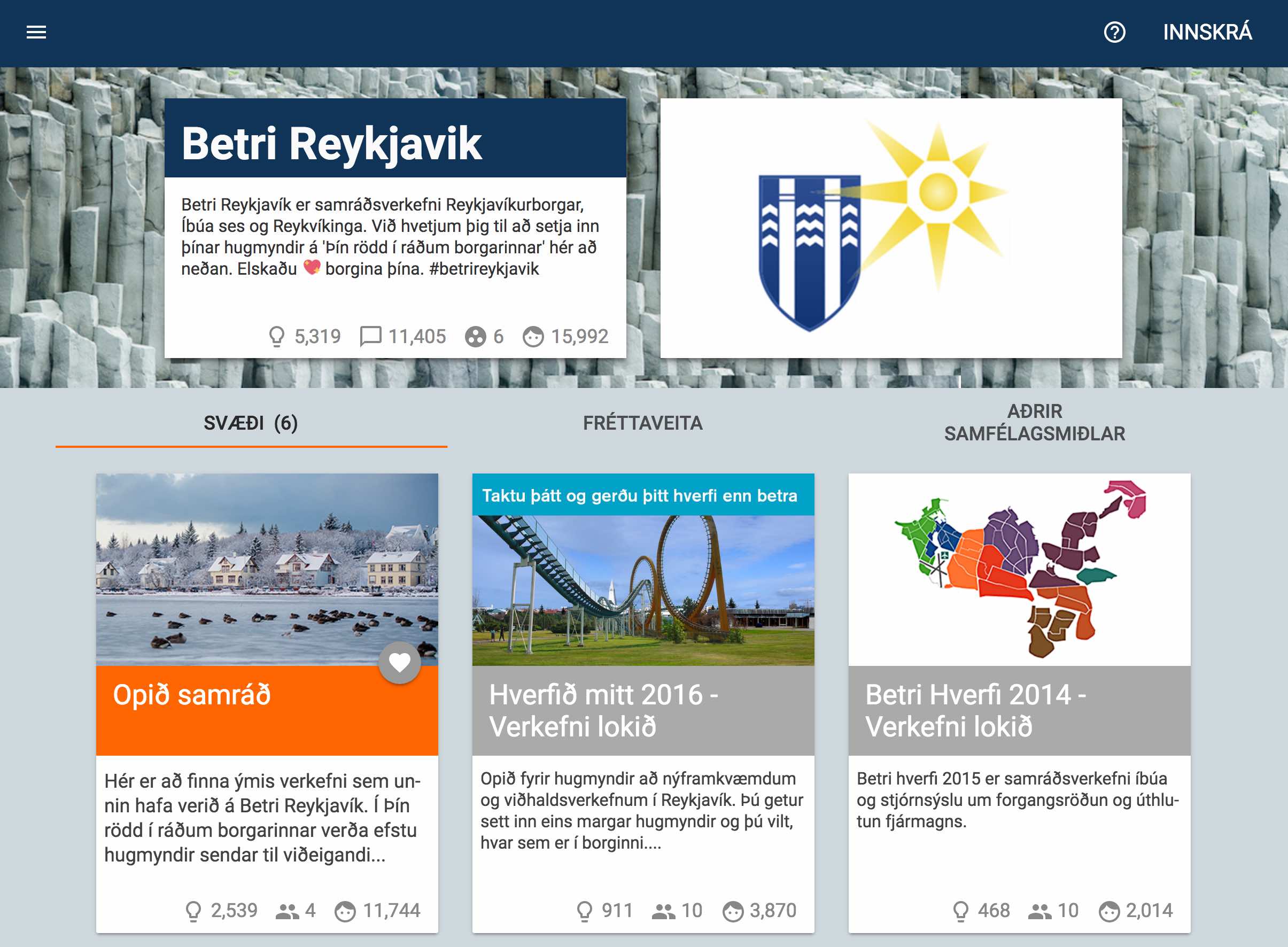Viewport: 1288px width, 947px height.
Task: Open the Opið samráð winter pond thumbnail
Action: click(267, 569)
